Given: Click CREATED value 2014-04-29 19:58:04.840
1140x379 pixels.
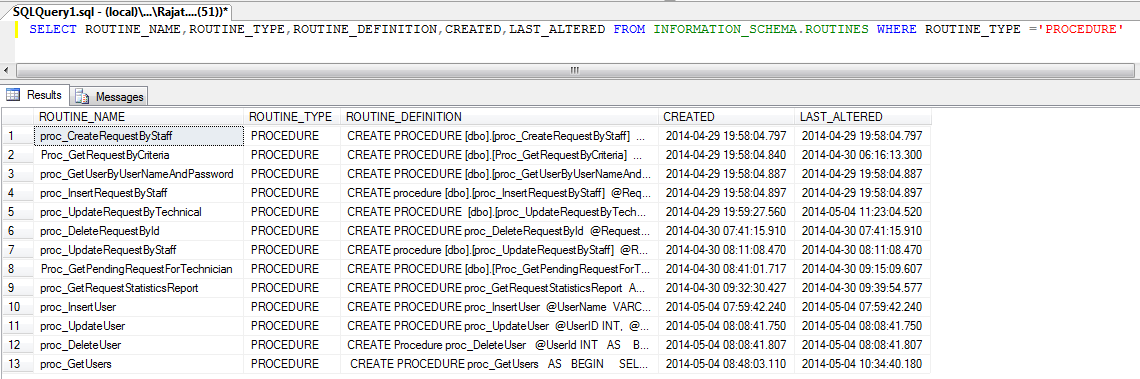Looking at the screenshot, I should [x=726, y=155].
